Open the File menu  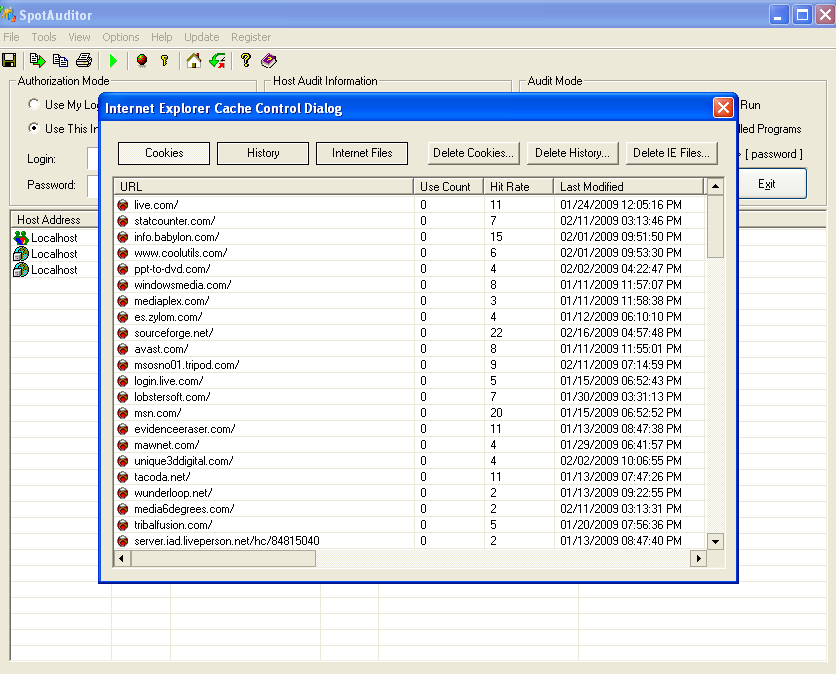pyautogui.click(x=11, y=37)
